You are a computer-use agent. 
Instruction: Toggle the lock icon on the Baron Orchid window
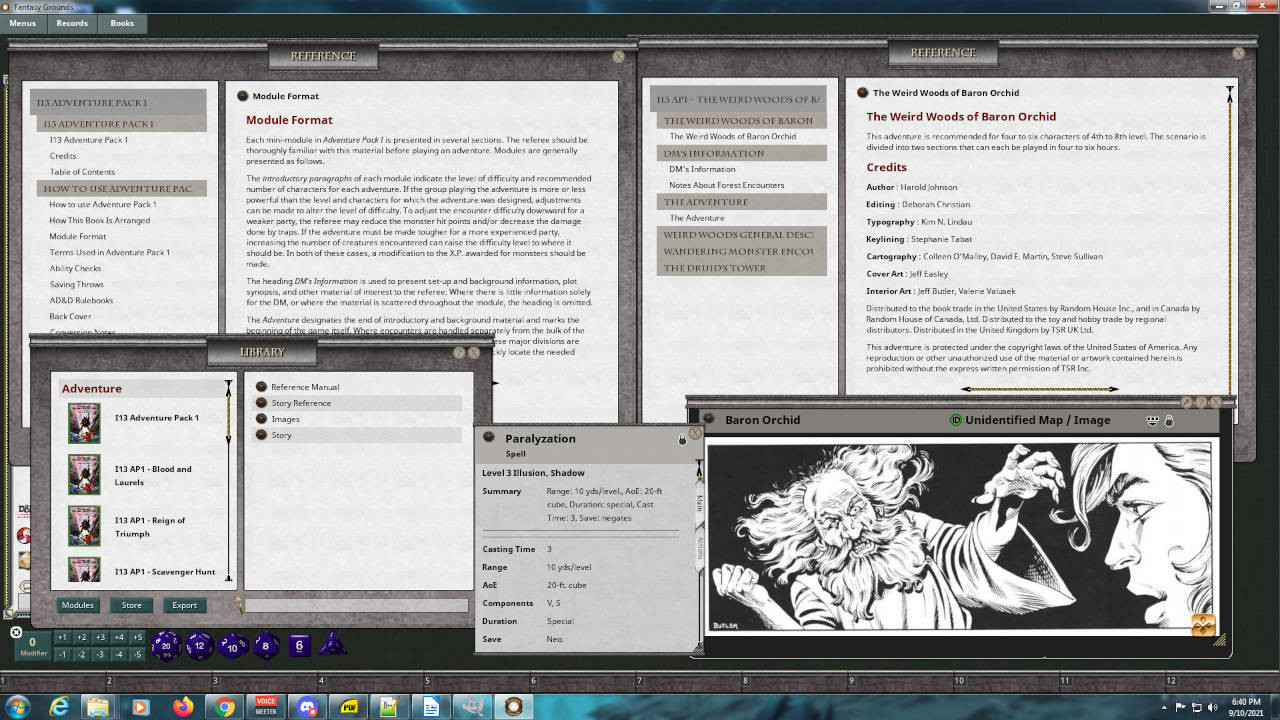(x=1169, y=420)
